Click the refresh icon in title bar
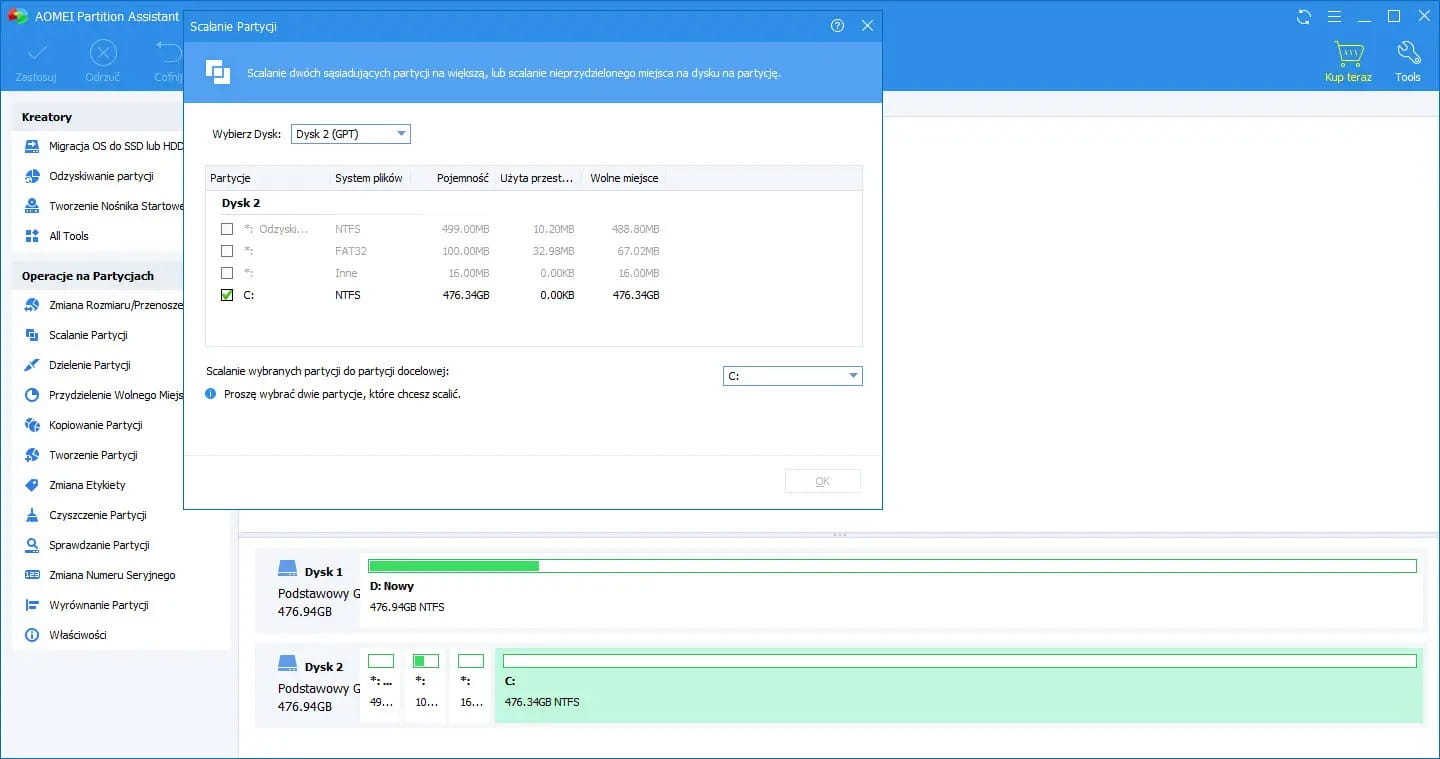This screenshot has height=759, width=1440. (x=1303, y=17)
